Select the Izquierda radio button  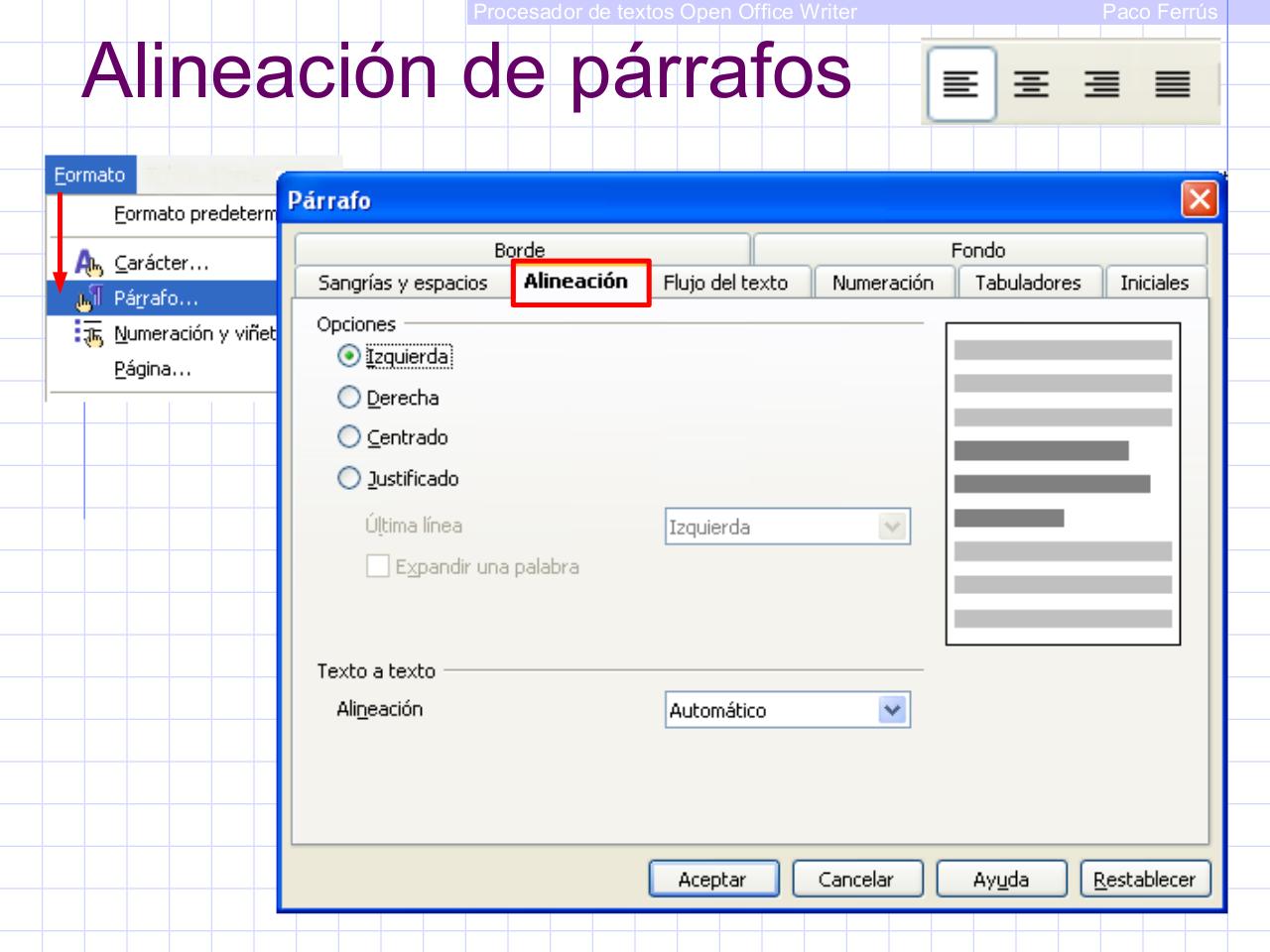point(348,358)
